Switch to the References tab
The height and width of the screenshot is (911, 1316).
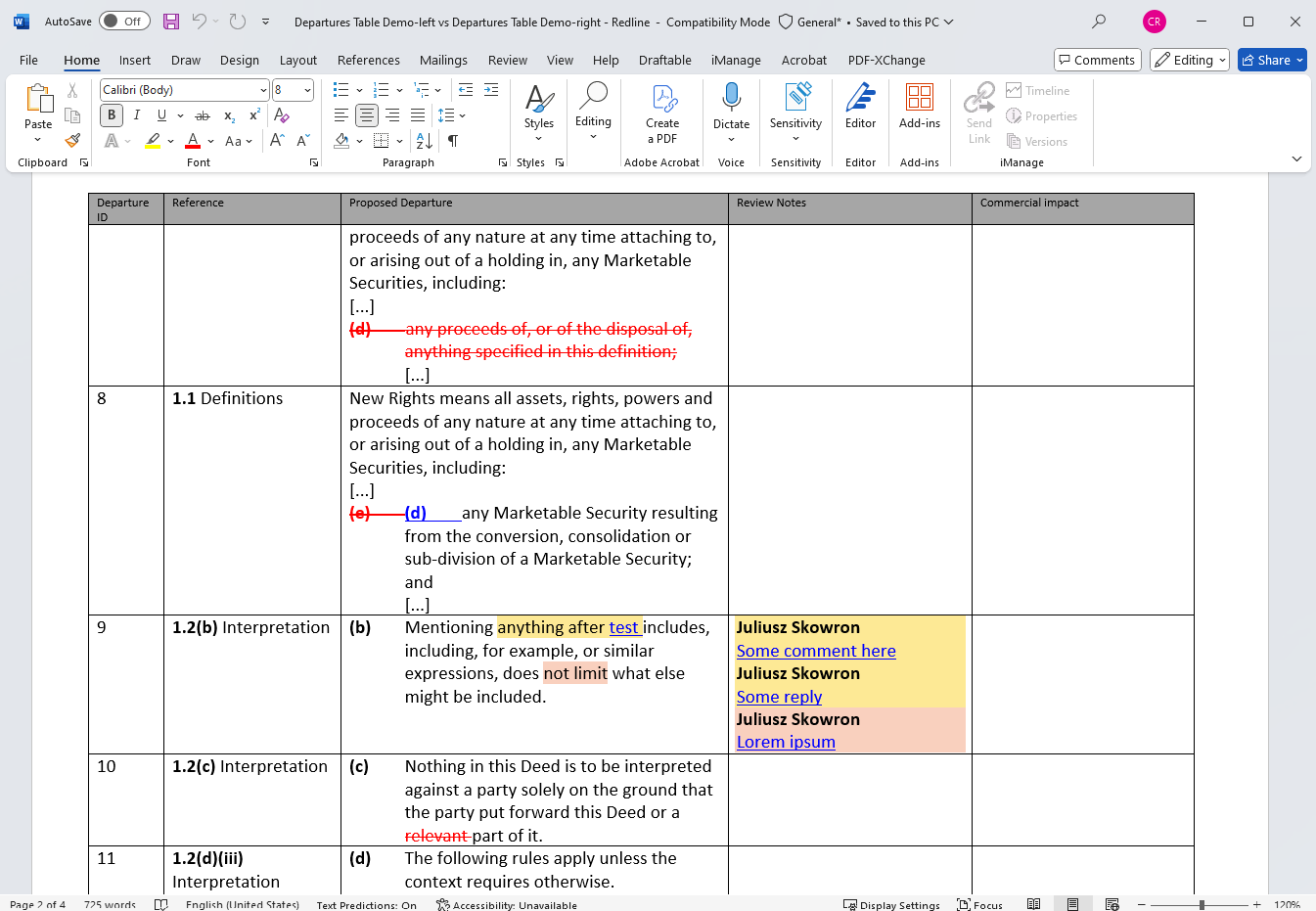click(368, 60)
